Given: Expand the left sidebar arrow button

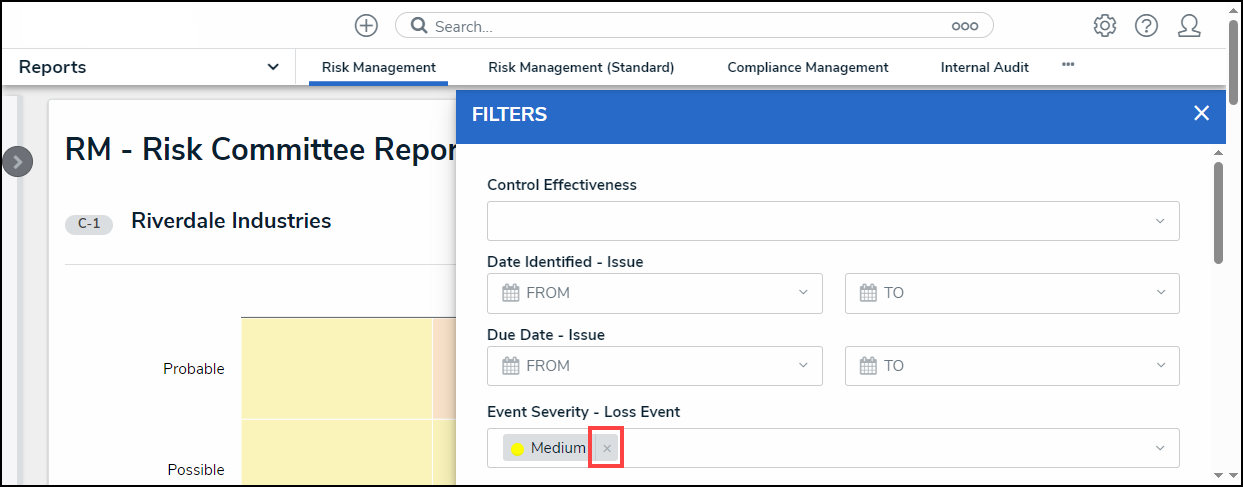Looking at the screenshot, I should pos(18,161).
